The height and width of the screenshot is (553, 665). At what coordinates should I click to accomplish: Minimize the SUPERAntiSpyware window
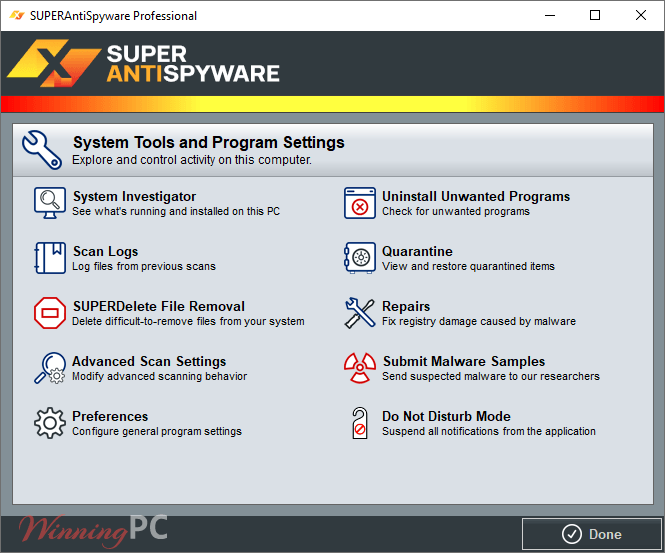(x=550, y=16)
